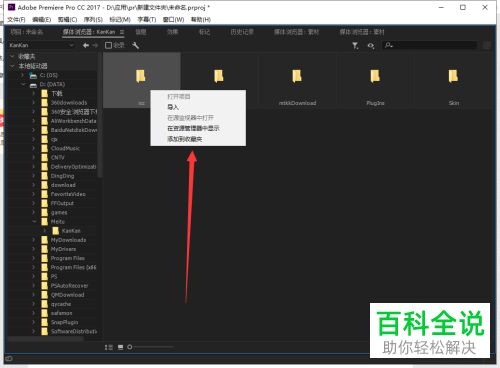This screenshot has width=500, height=368.
Task: Select the CNTV folder row
Action: click(x=53, y=157)
